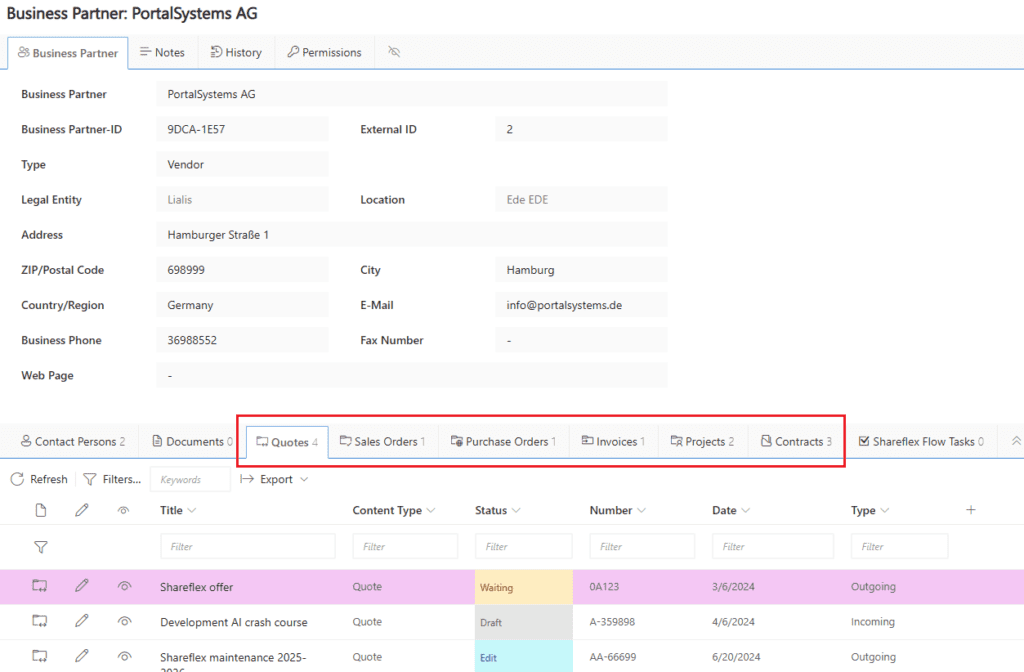Click quote number 0A123
This screenshot has width=1024, height=672.
point(604,586)
